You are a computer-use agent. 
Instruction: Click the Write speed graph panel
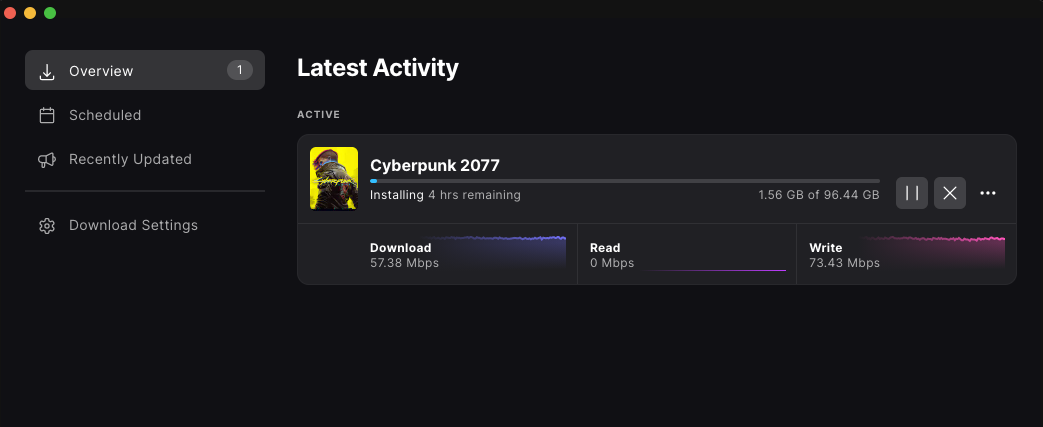[x=906, y=254]
